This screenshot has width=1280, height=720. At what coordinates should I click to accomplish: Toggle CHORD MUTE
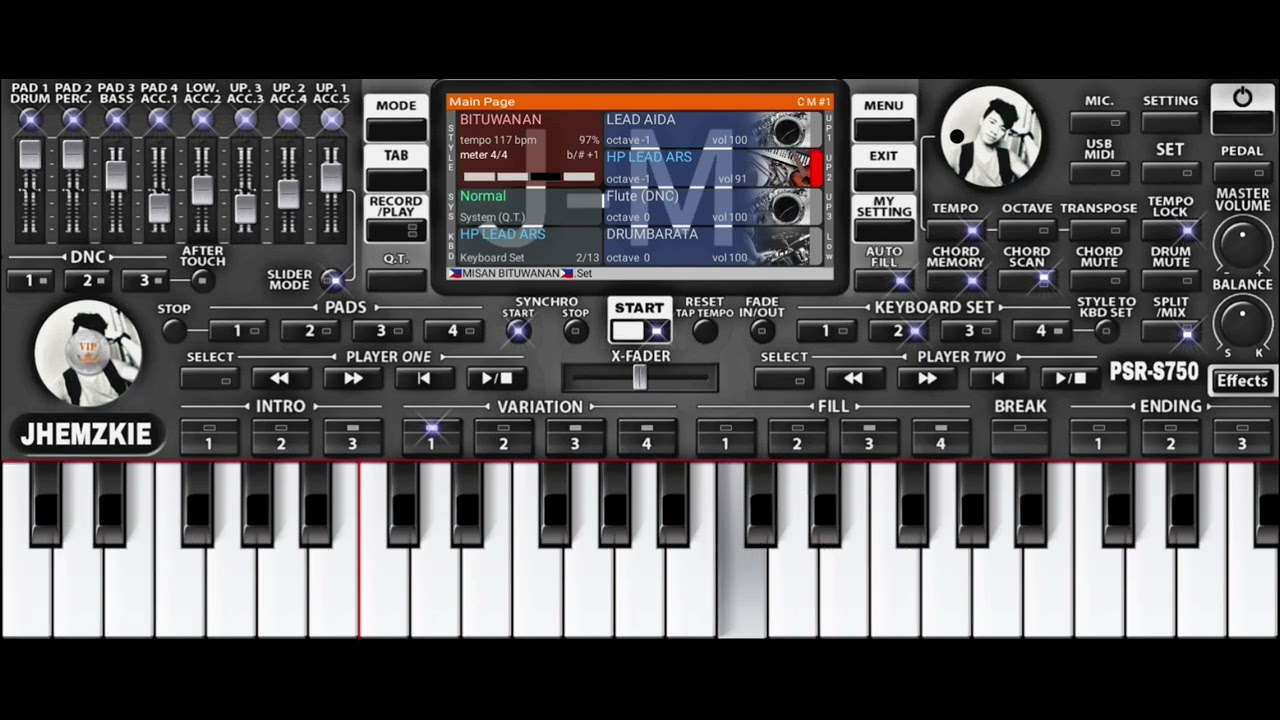(x=1099, y=281)
